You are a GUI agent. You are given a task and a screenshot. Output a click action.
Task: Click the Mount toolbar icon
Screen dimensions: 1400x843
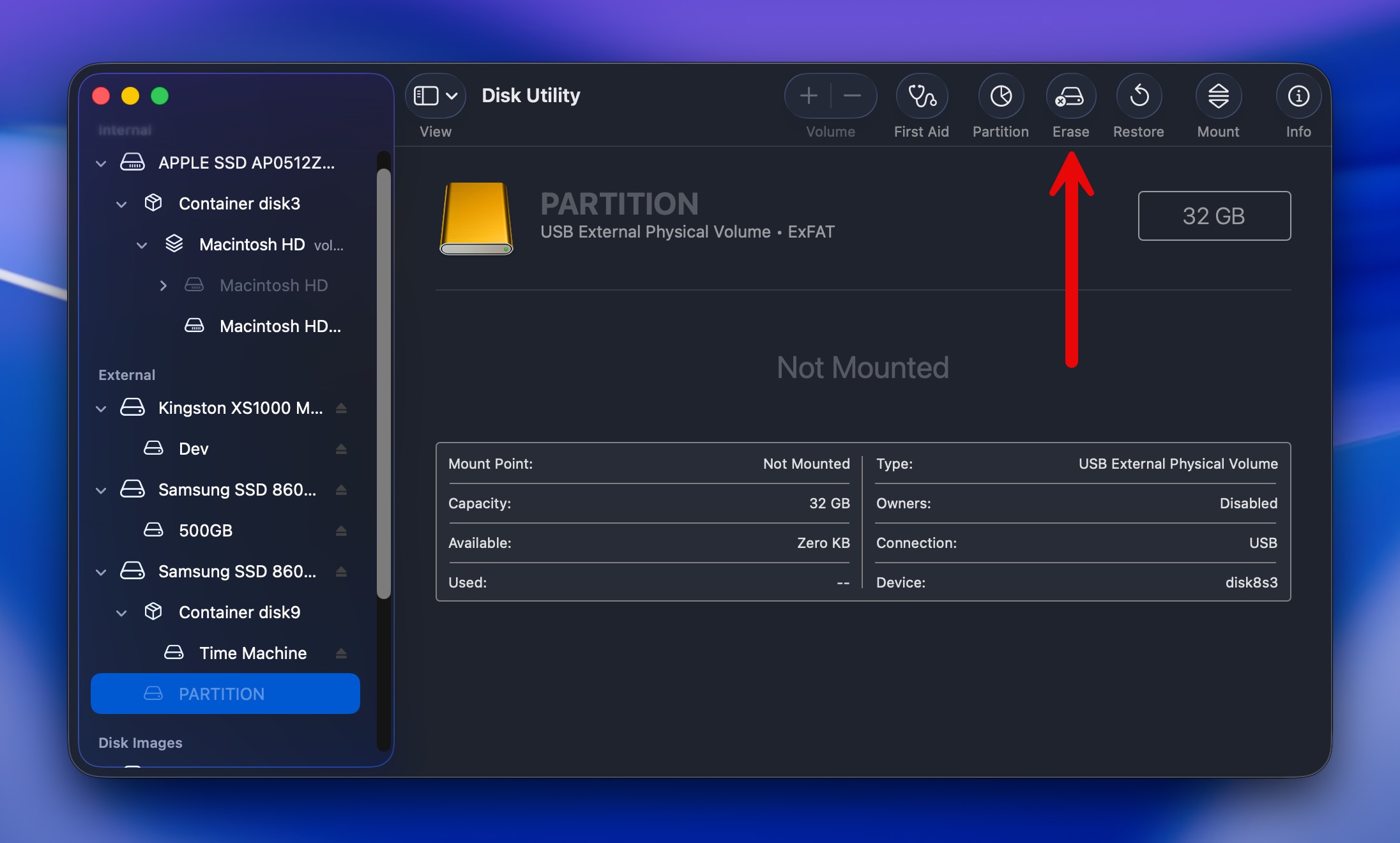point(1217,96)
